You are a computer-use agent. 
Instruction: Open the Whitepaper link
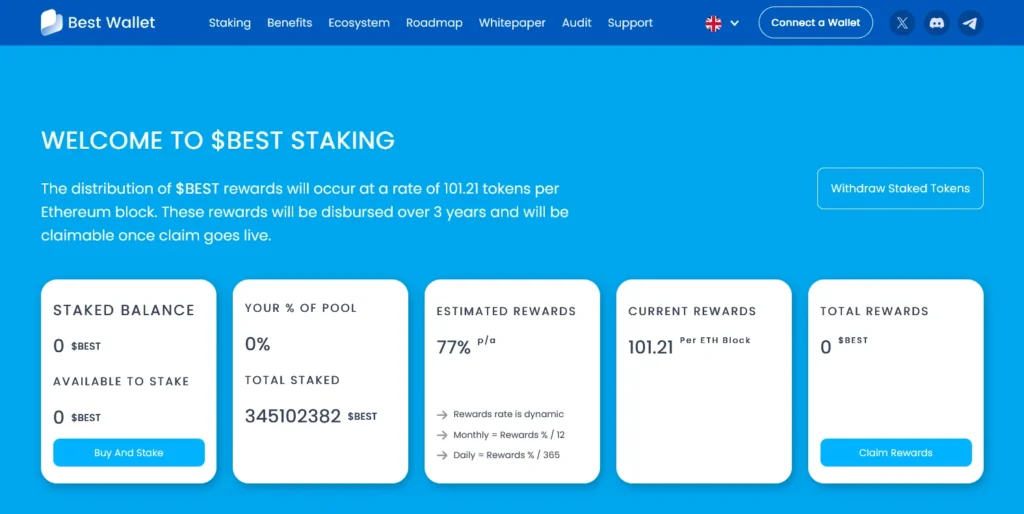(x=510, y=23)
